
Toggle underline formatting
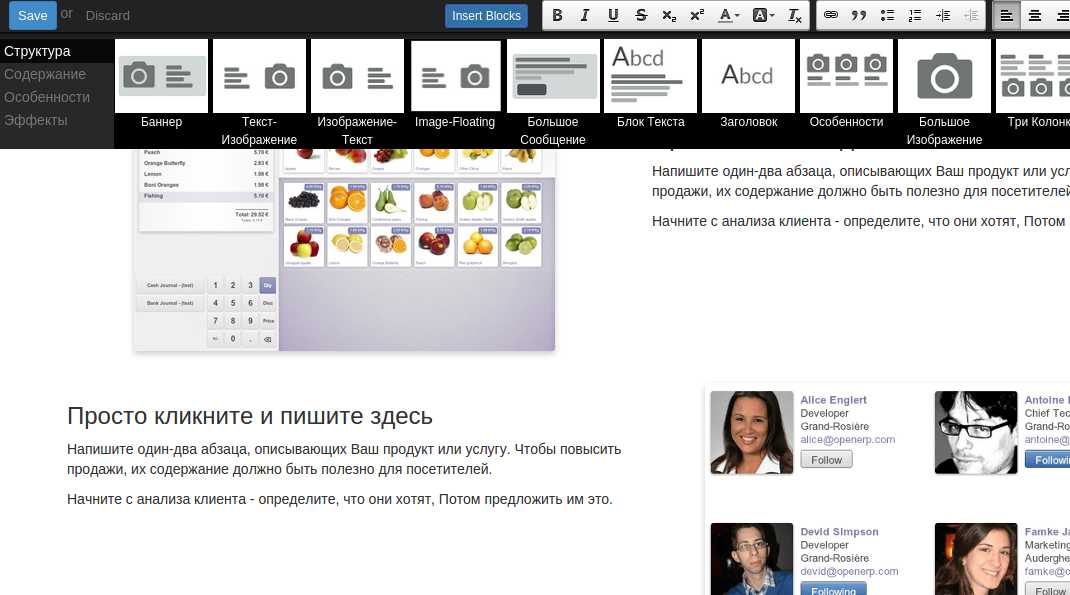tap(613, 15)
